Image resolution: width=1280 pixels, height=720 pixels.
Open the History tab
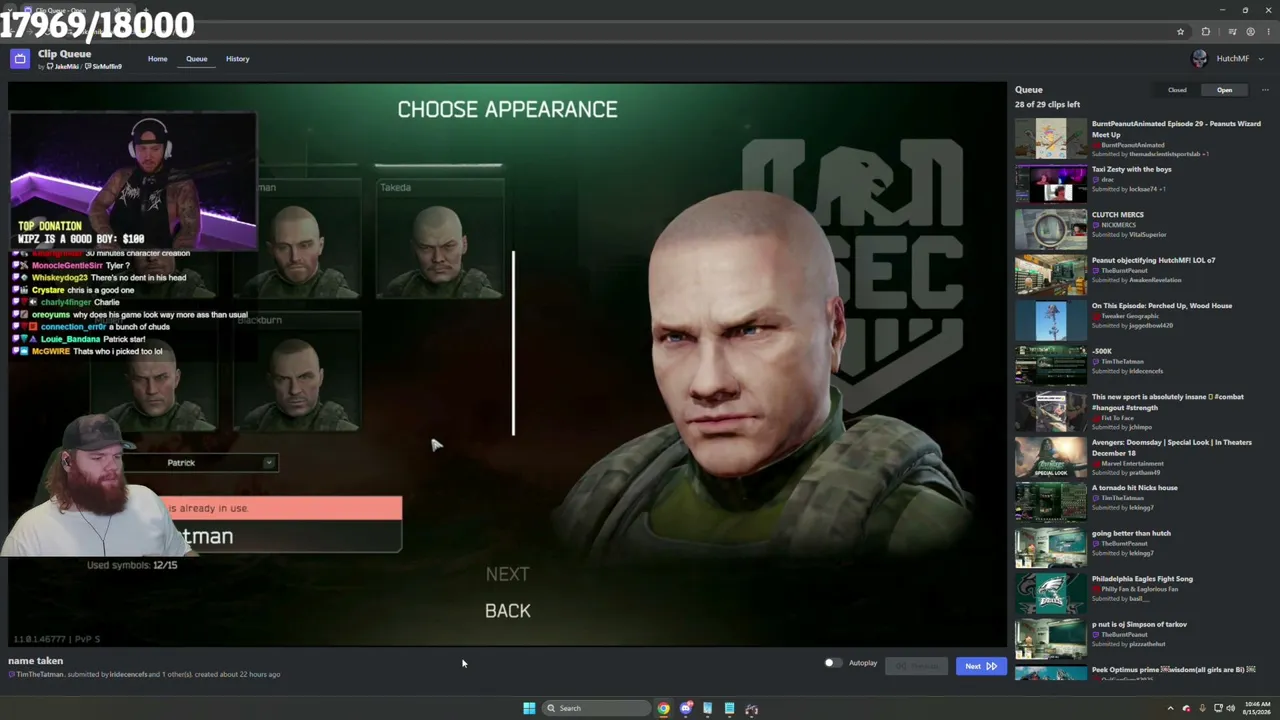coord(238,59)
